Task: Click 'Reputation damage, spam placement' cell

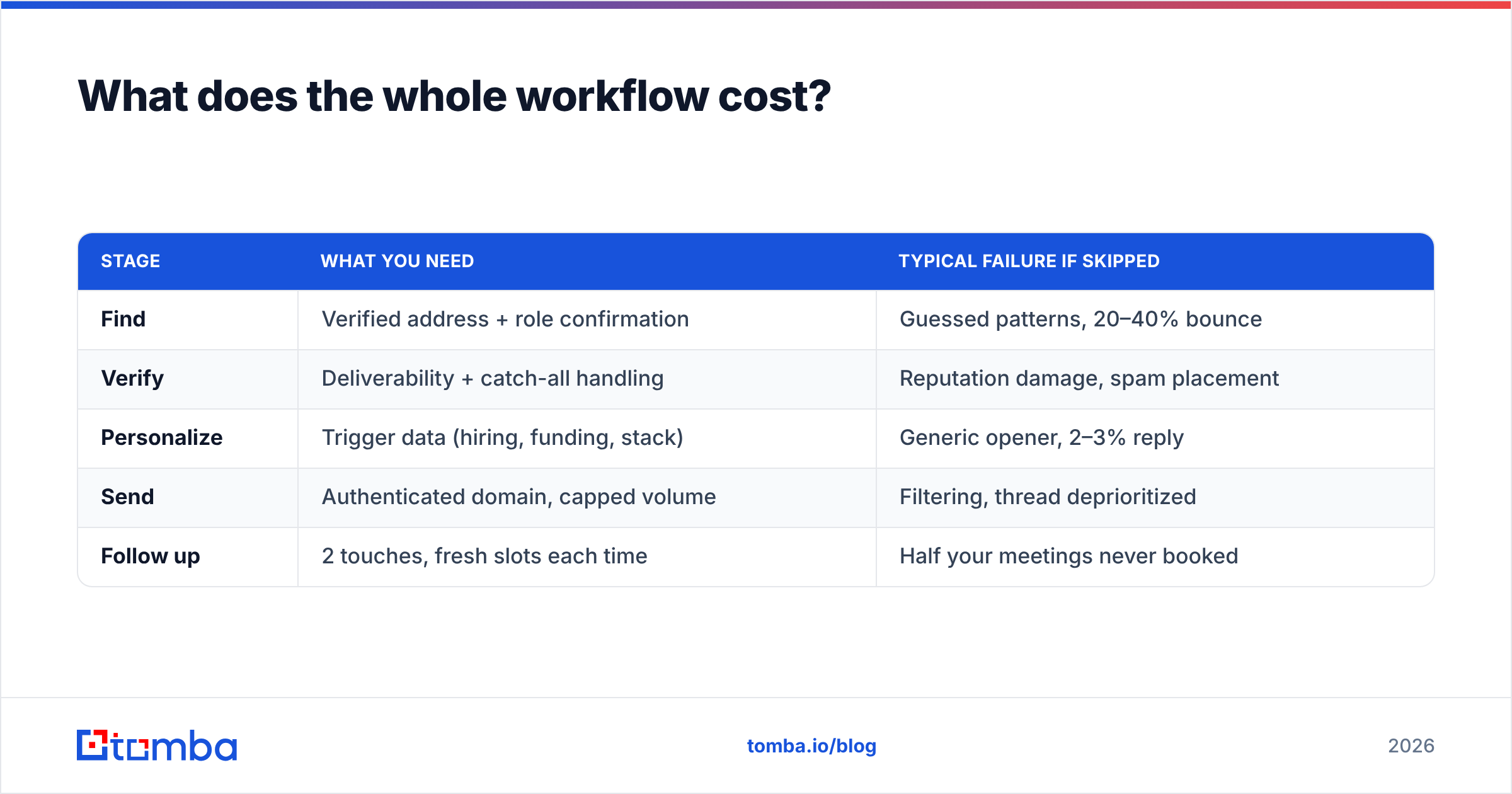Action: coord(1155,379)
